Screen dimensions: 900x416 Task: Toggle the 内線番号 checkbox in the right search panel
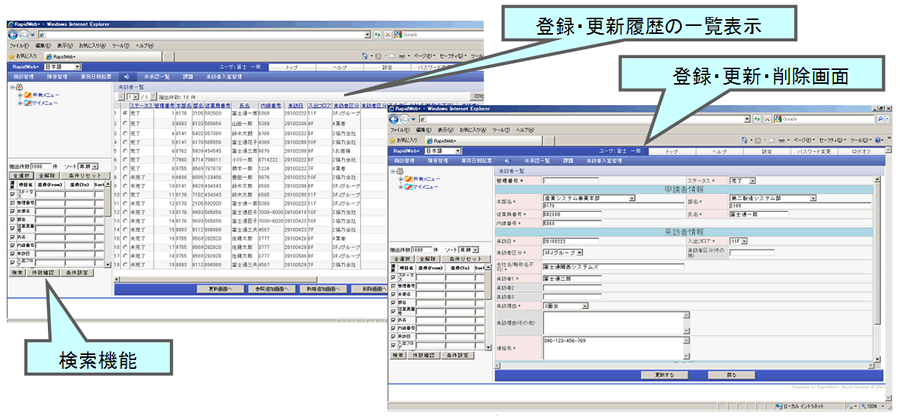395,326
